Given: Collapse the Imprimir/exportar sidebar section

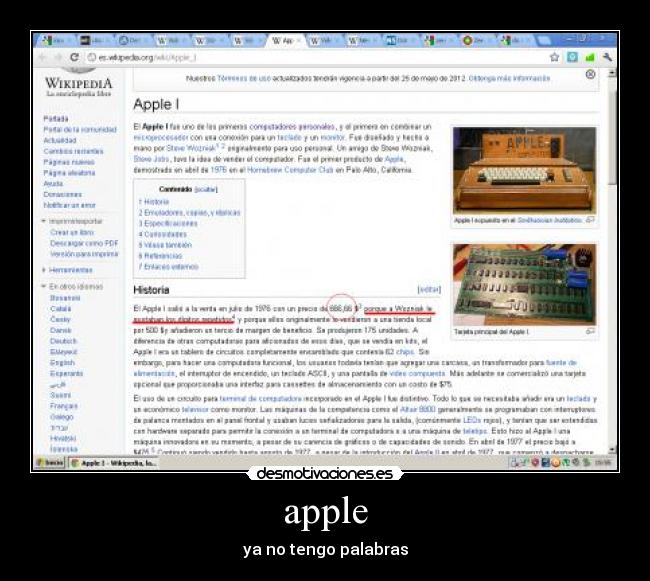Looking at the screenshot, I should (x=72, y=221).
